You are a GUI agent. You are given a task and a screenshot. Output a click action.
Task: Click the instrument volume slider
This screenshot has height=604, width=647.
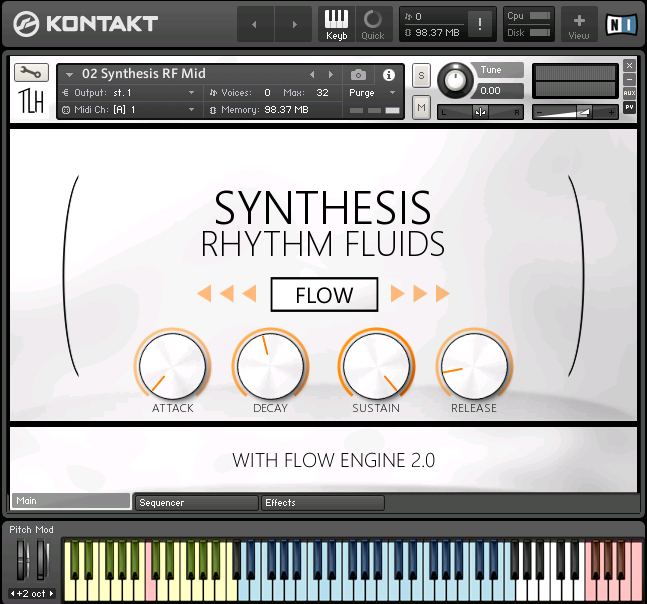click(575, 112)
